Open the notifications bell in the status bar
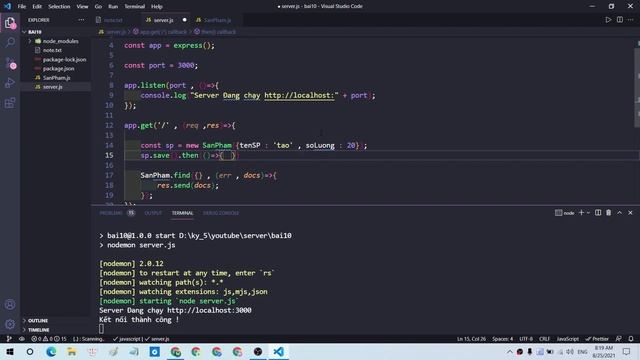The height and width of the screenshot is (360, 640). [631, 339]
